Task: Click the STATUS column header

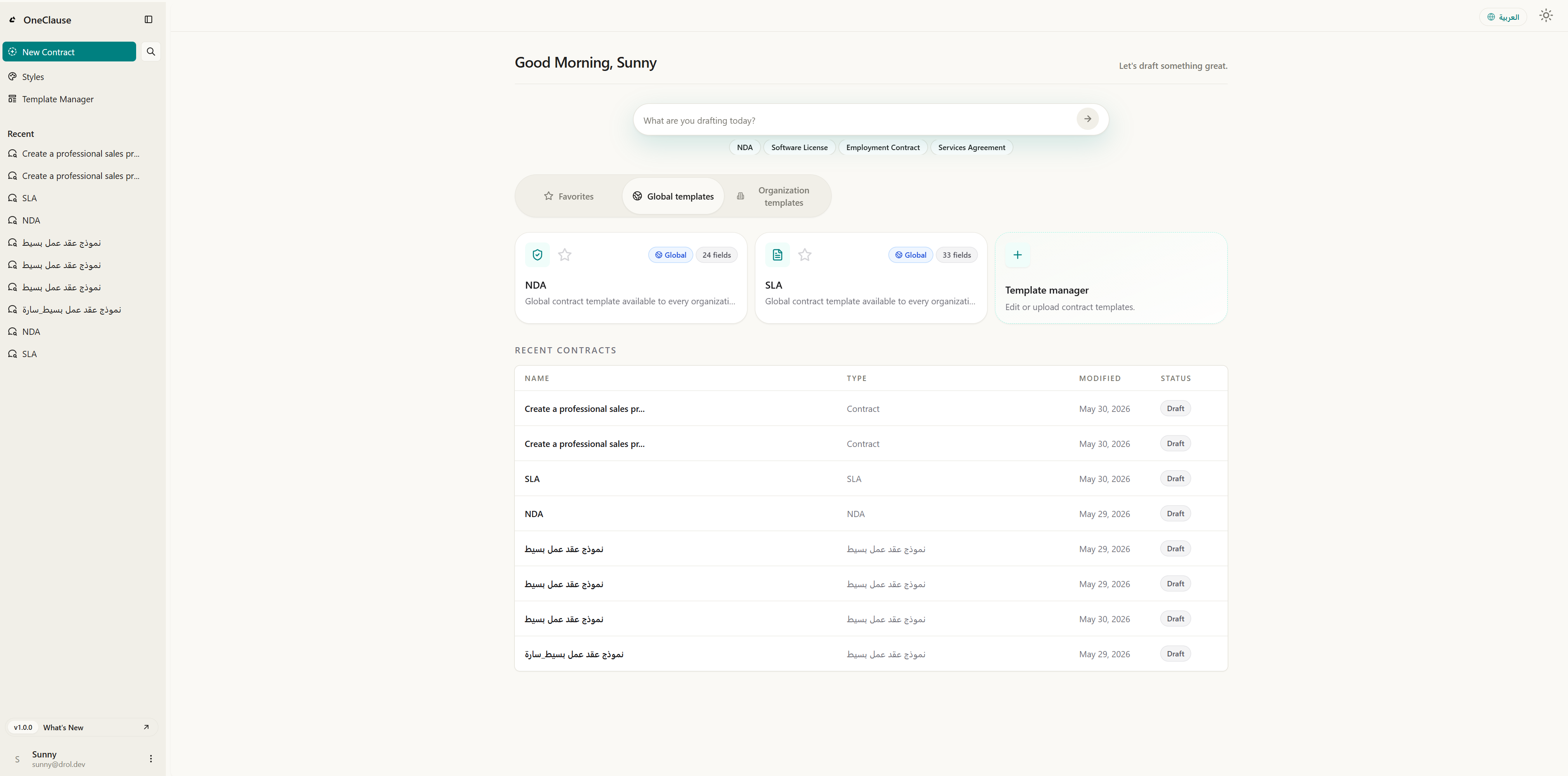Action: tap(1175, 379)
